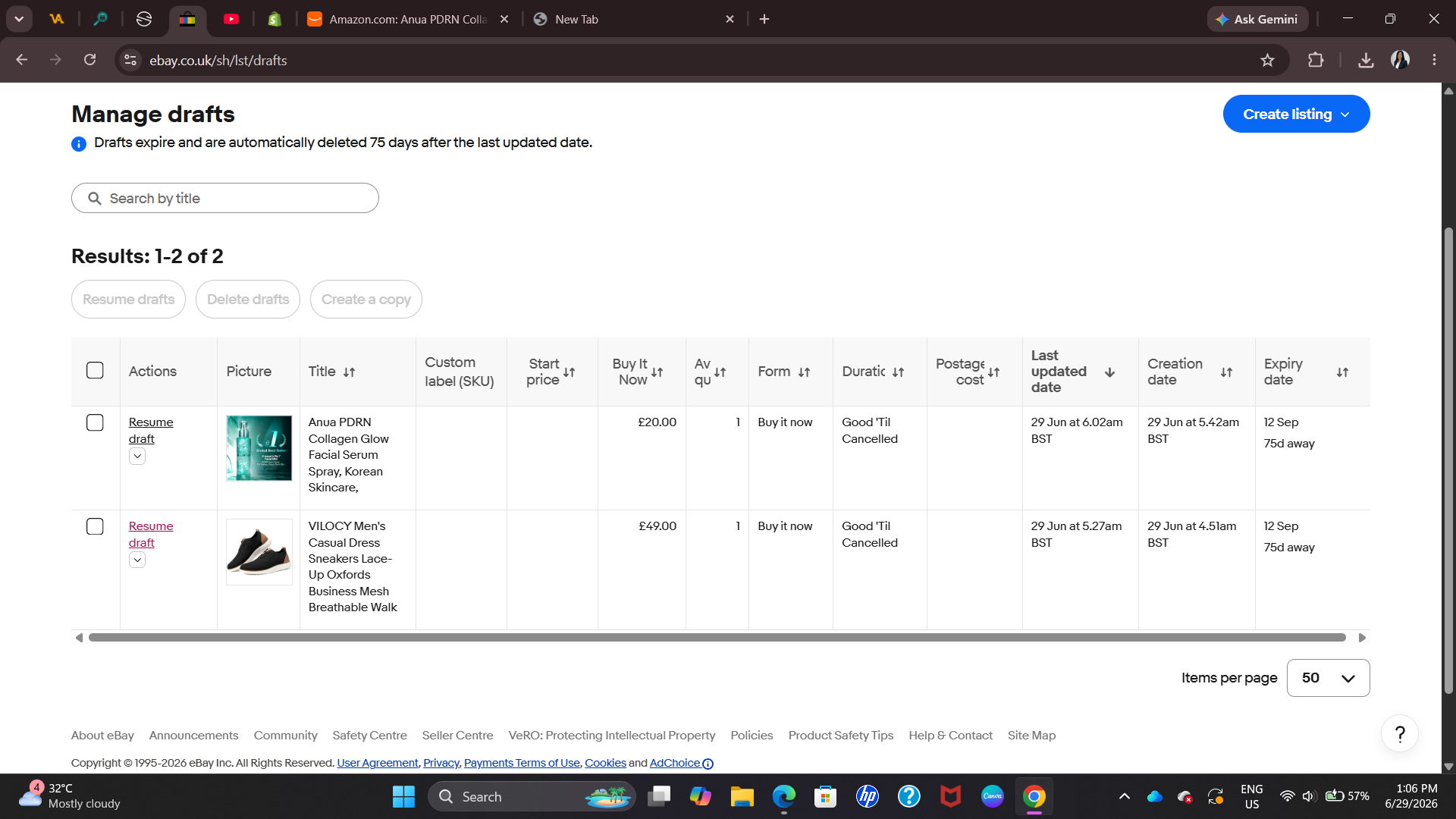Click Ask Gemini button

(x=1257, y=19)
